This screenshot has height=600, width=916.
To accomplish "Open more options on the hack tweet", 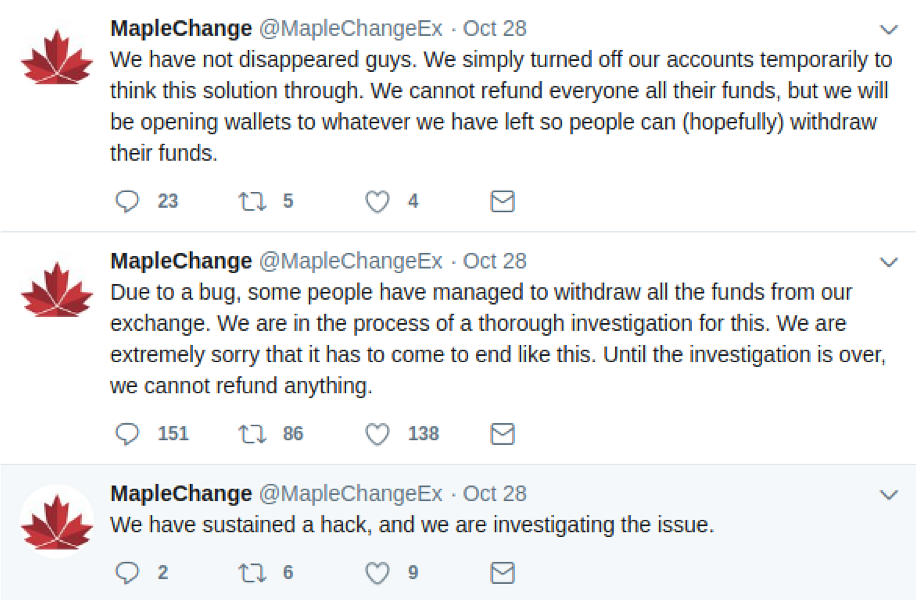I will tap(889, 495).
